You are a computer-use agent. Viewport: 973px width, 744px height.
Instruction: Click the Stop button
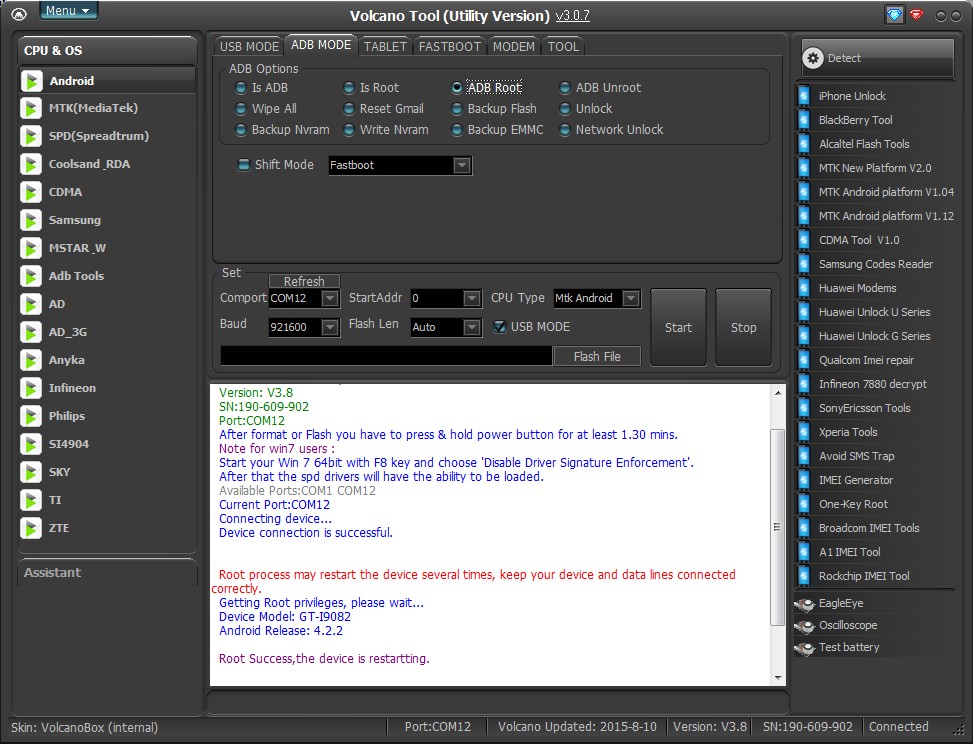[743, 327]
